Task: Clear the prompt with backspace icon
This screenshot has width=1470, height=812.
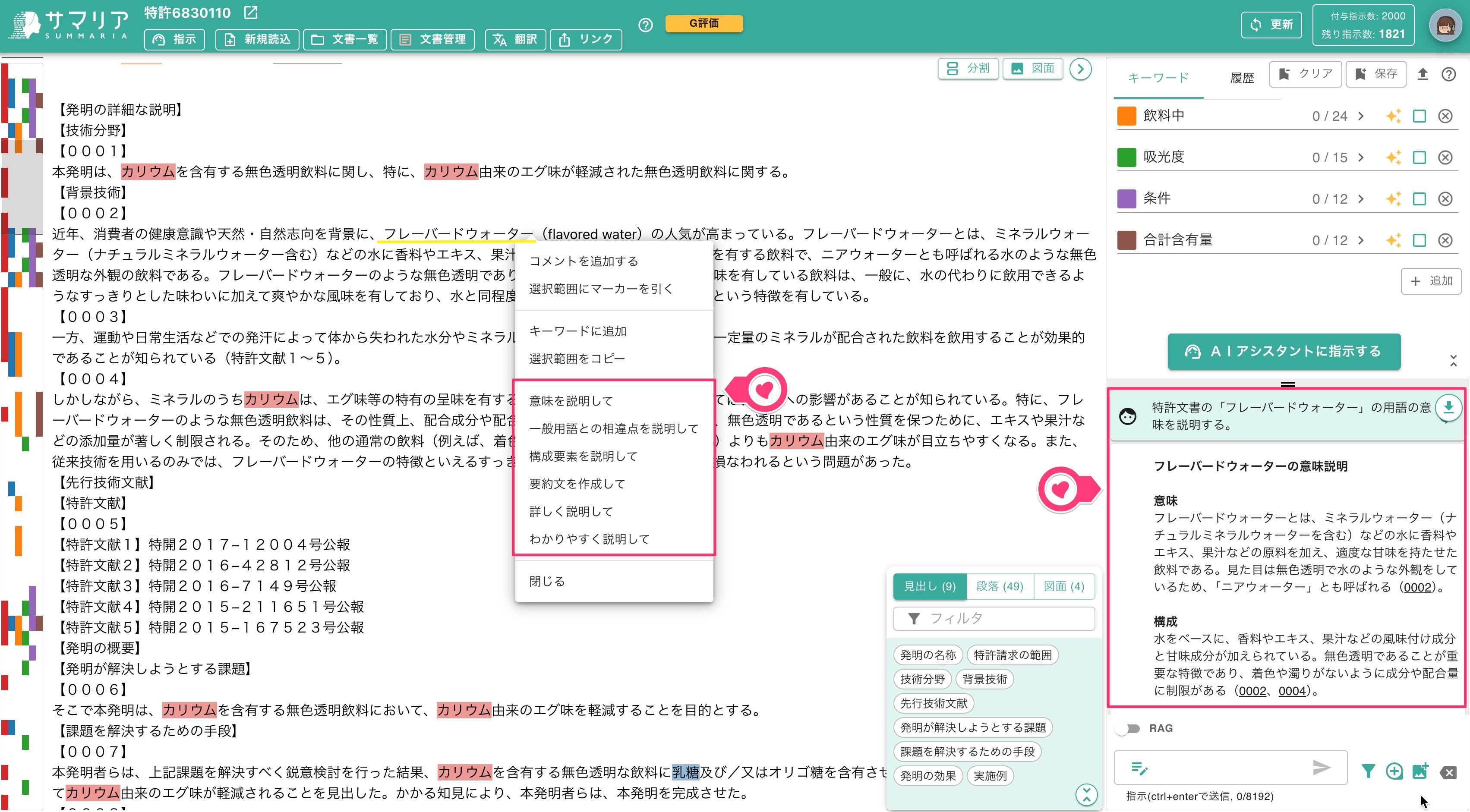Action: click(1448, 773)
